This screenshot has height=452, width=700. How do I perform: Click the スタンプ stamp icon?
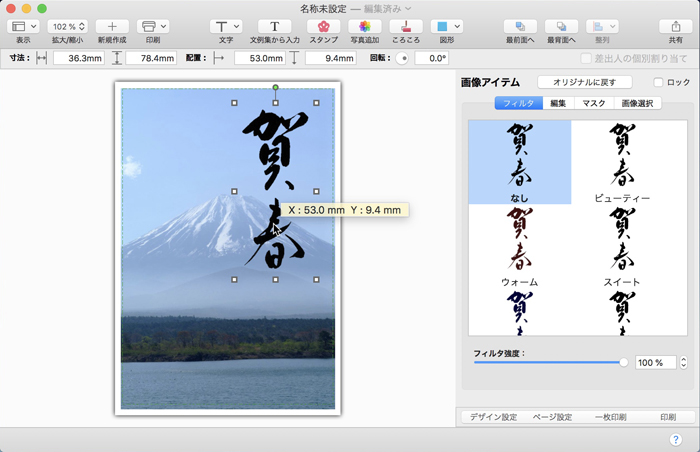pos(323,26)
